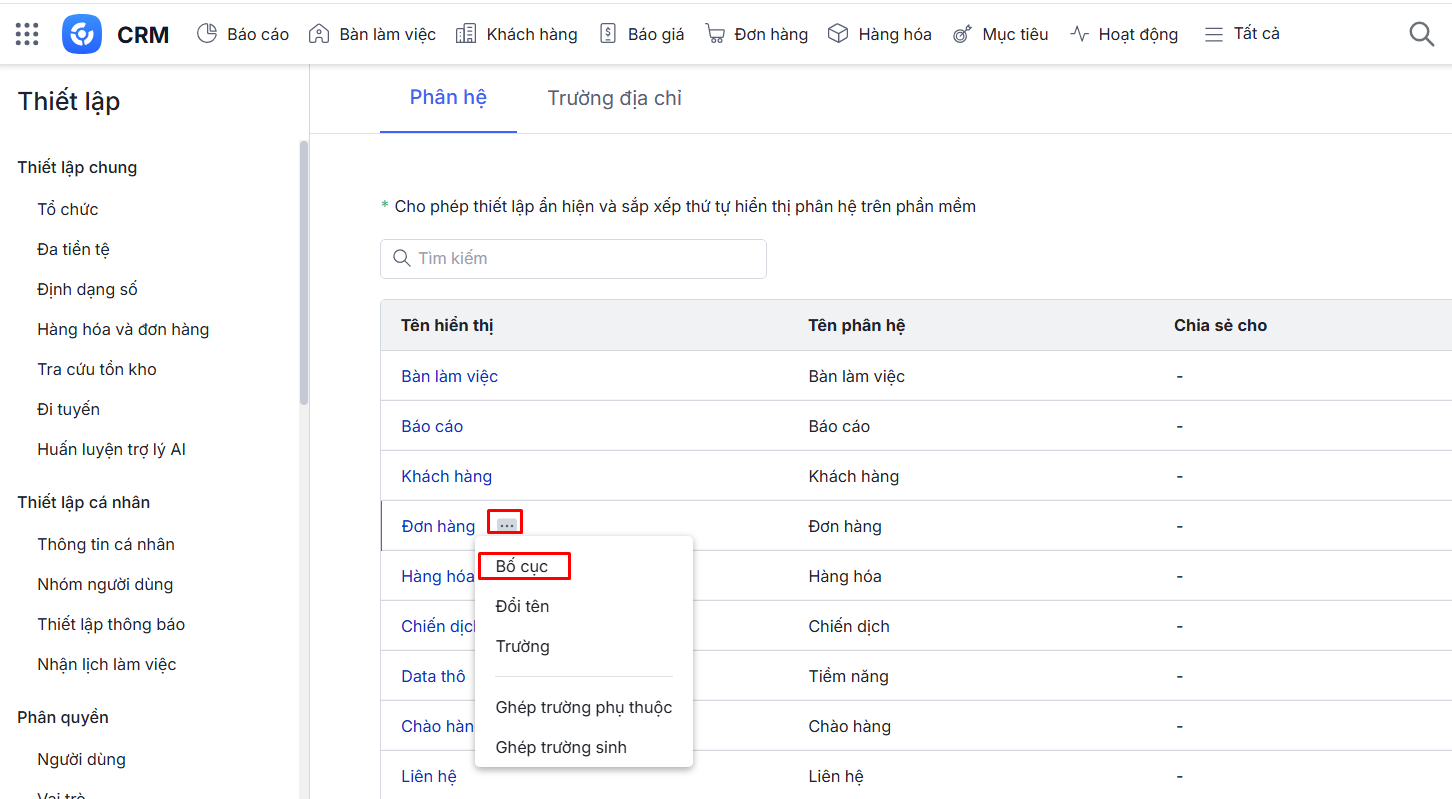Click the search magnifier icon top right
1452x799 pixels.
1421,34
